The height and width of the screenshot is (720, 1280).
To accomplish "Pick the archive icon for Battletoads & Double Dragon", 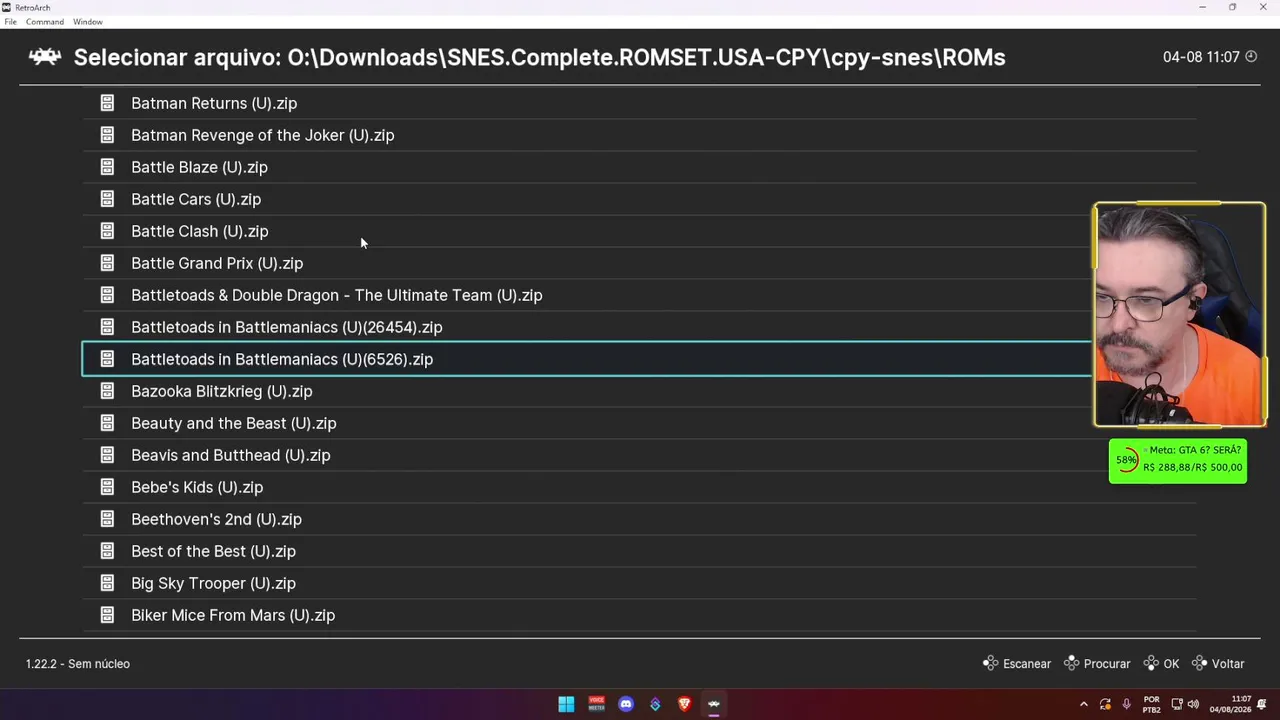I will point(107,295).
